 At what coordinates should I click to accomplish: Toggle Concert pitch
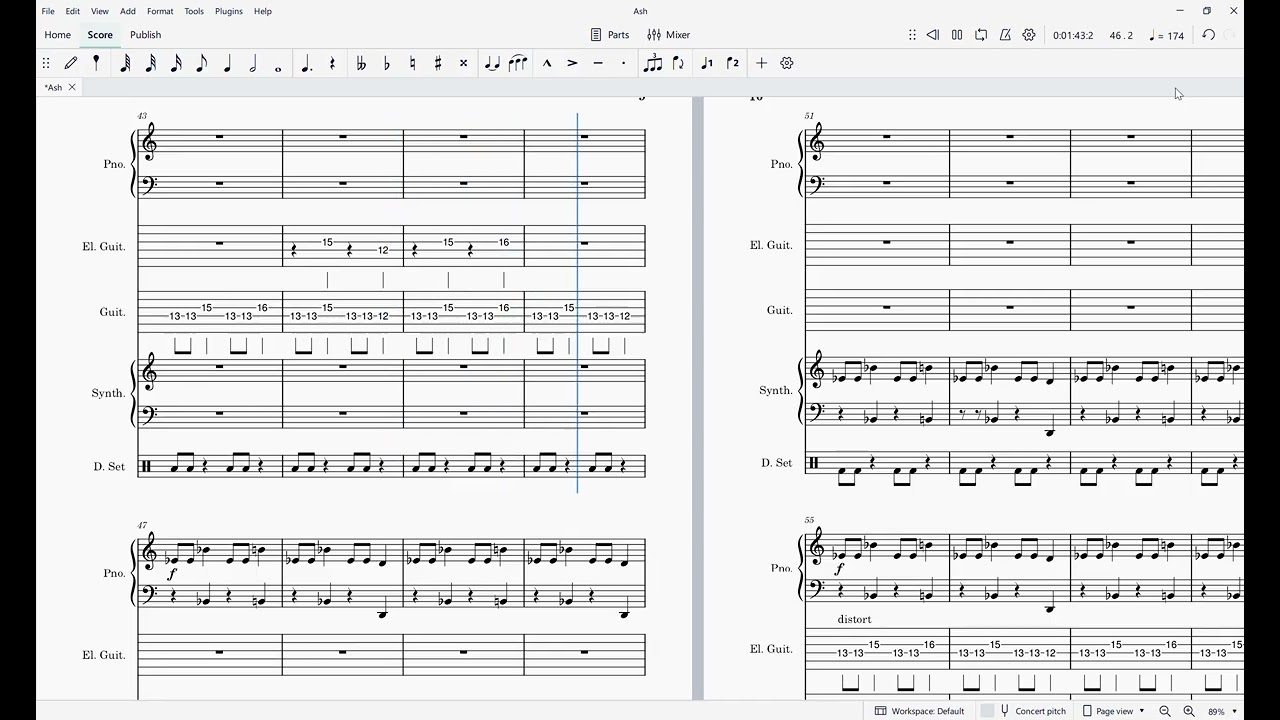[1024, 711]
